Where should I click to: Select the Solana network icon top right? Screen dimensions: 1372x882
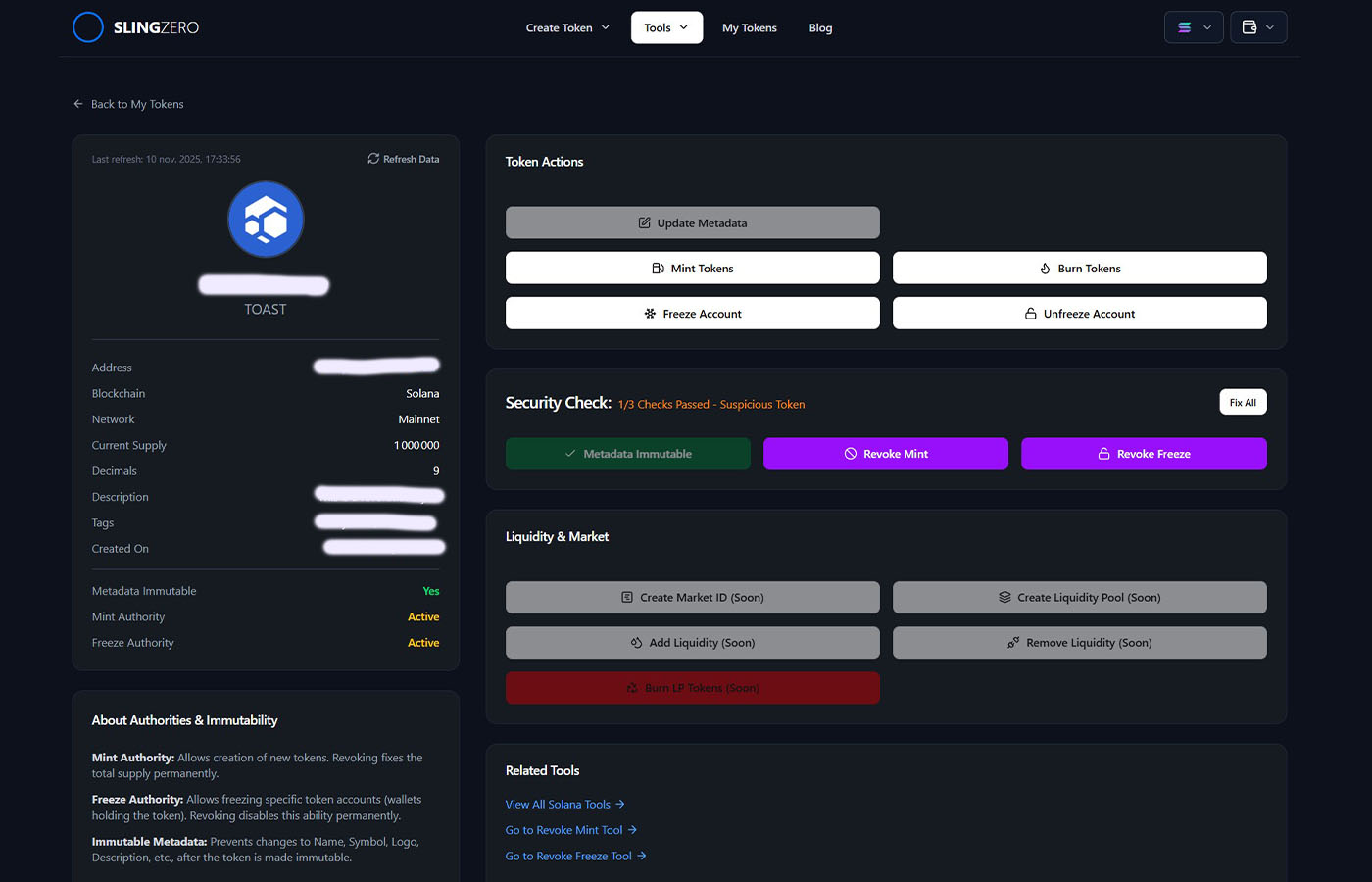(1186, 26)
